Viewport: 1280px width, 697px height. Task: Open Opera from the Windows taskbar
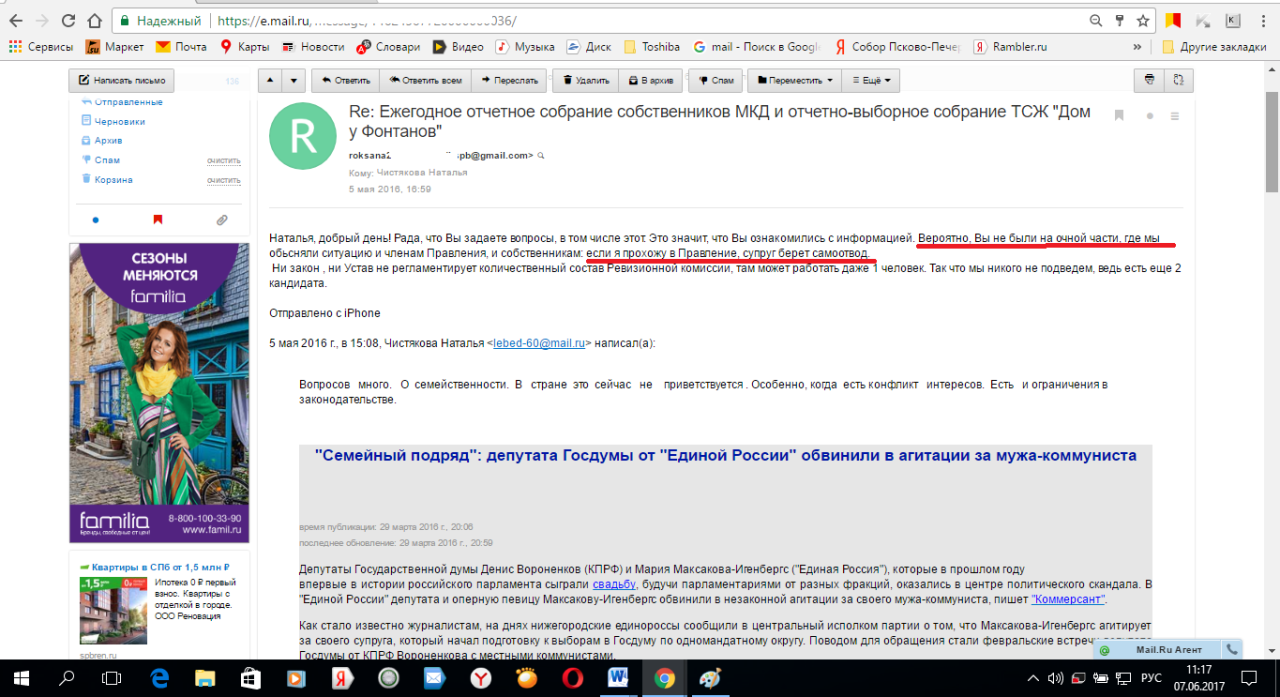pyautogui.click(x=573, y=678)
